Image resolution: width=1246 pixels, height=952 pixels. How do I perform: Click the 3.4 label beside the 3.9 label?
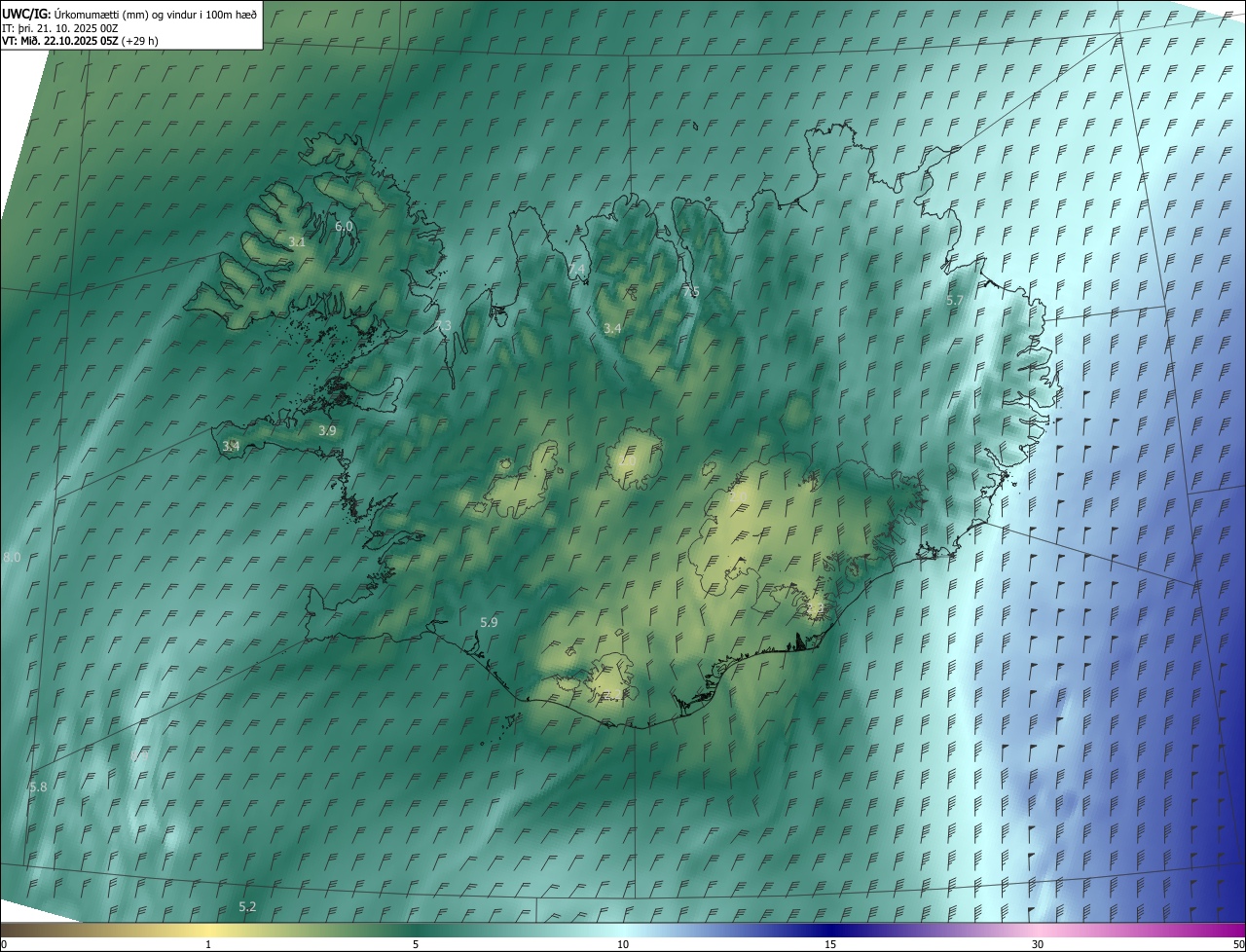point(231,446)
